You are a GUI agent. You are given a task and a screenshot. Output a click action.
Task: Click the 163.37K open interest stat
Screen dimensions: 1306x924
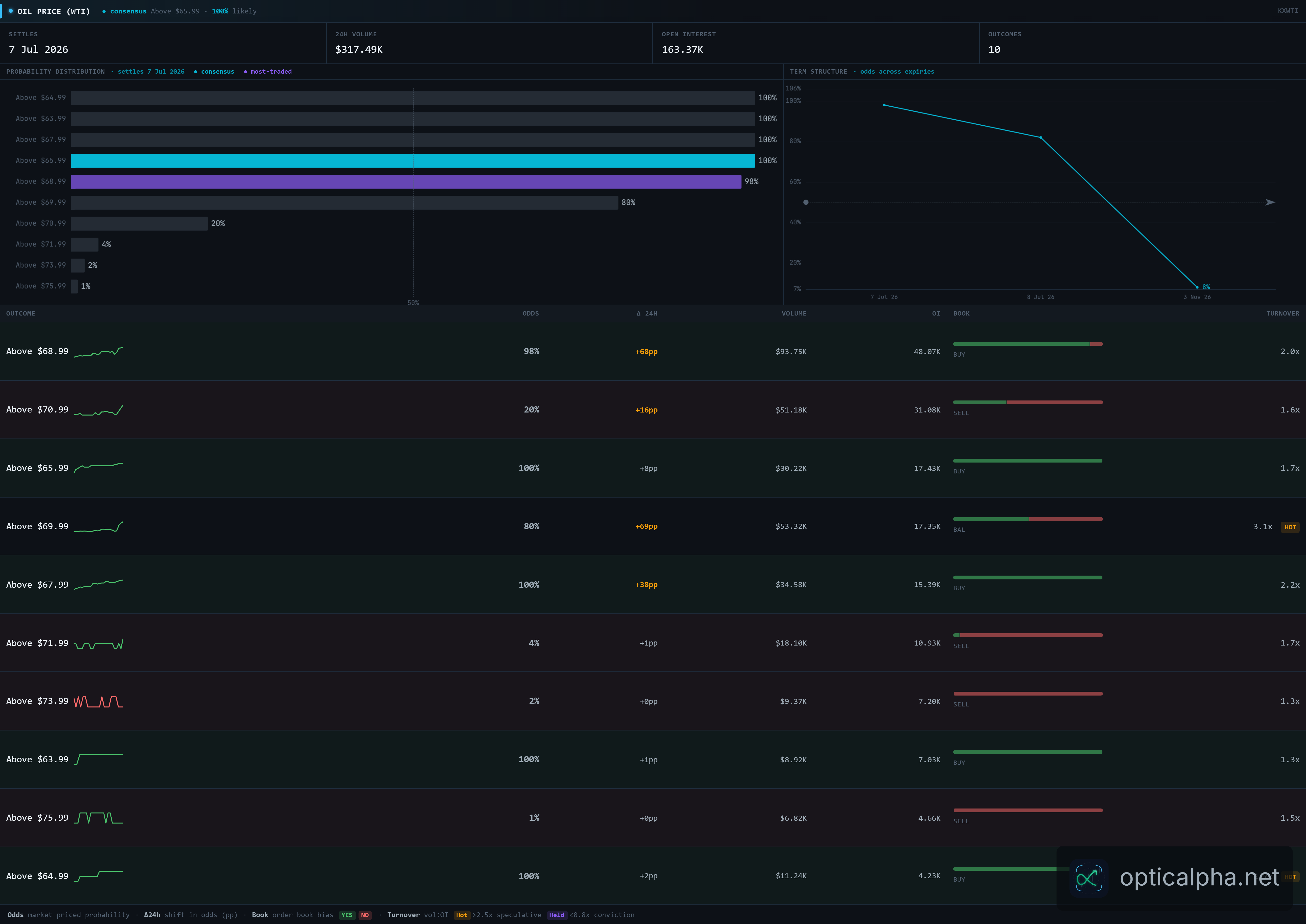[682, 49]
